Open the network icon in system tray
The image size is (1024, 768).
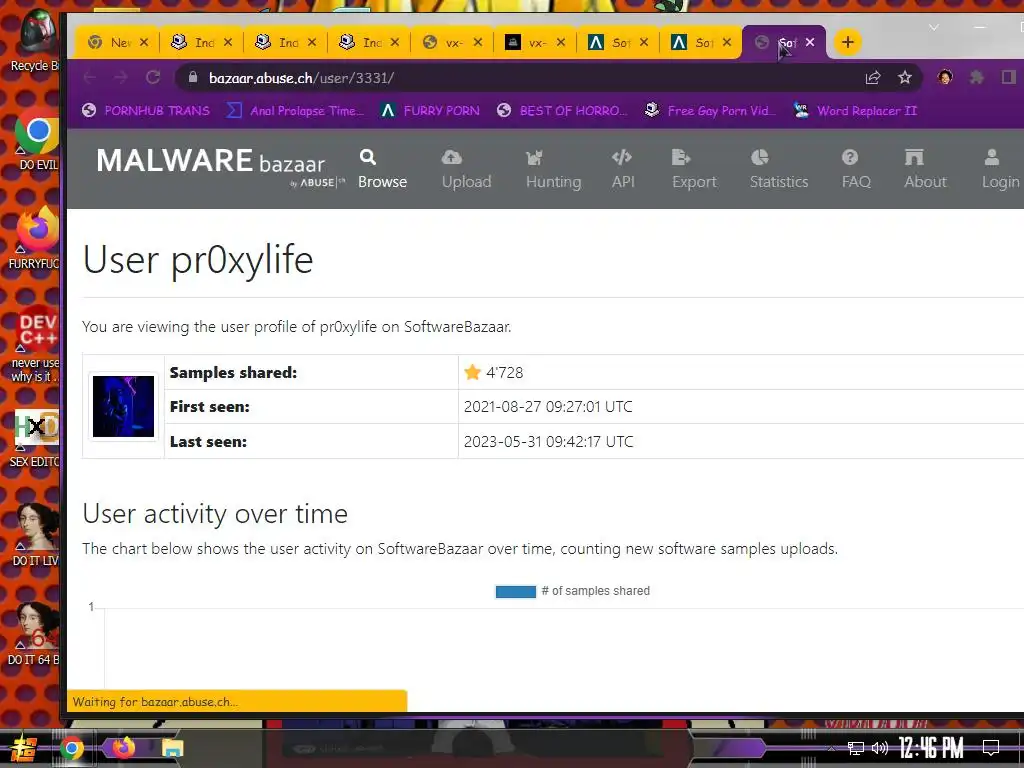855,748
